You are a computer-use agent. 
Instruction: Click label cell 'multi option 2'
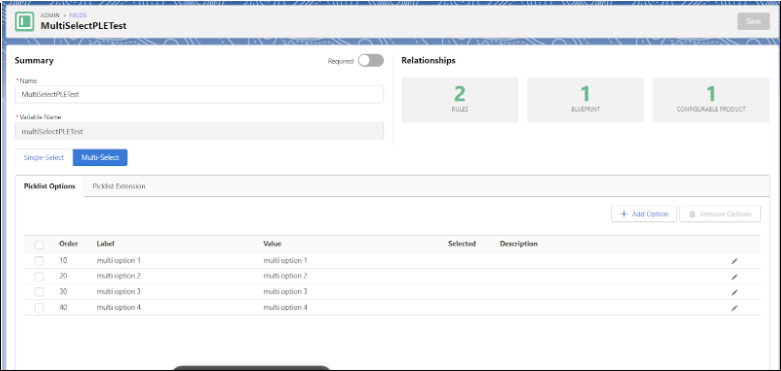point(119,276)
